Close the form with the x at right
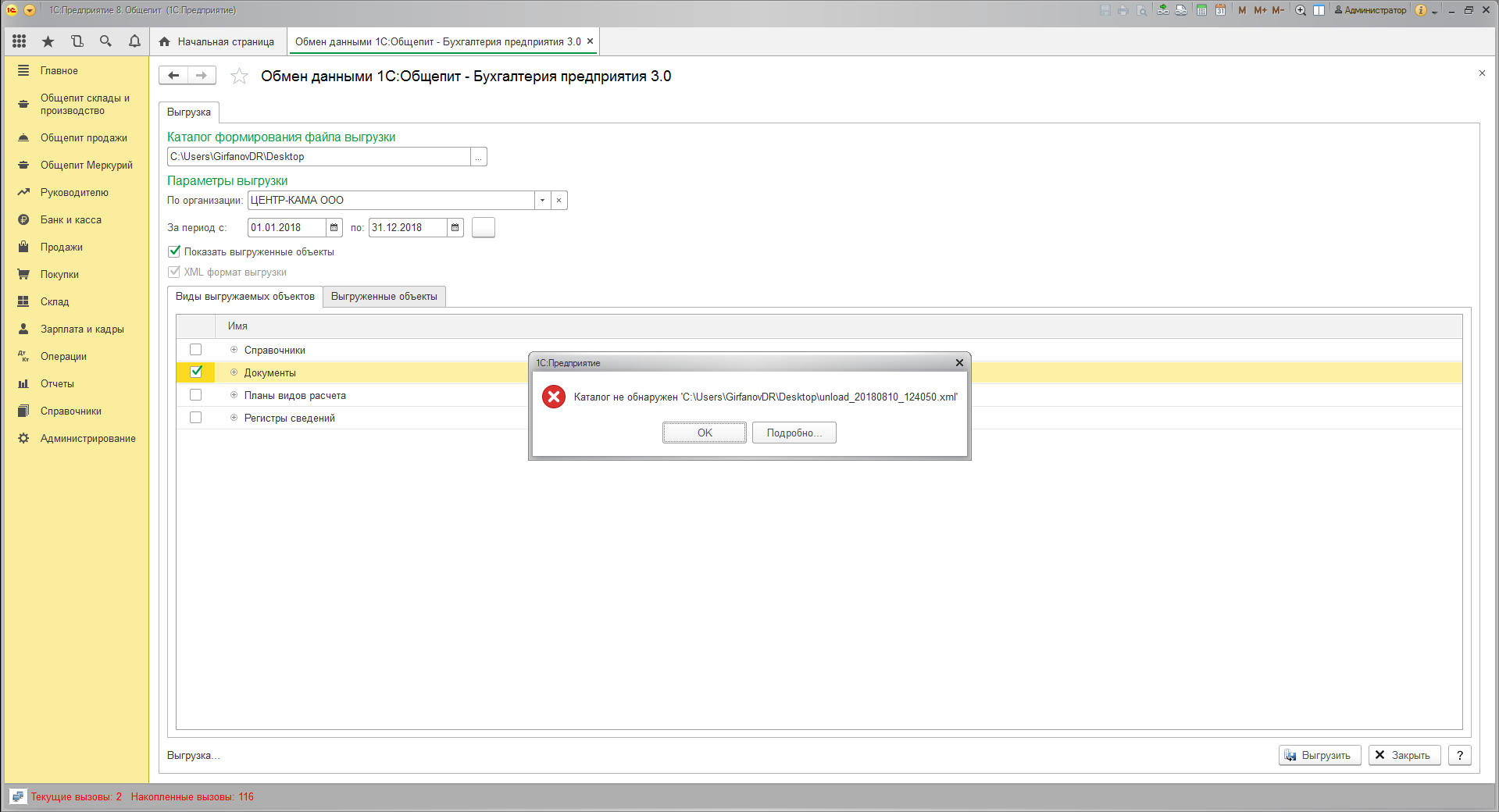This screenshot has width=1499, height=812. coord(1482,73)
